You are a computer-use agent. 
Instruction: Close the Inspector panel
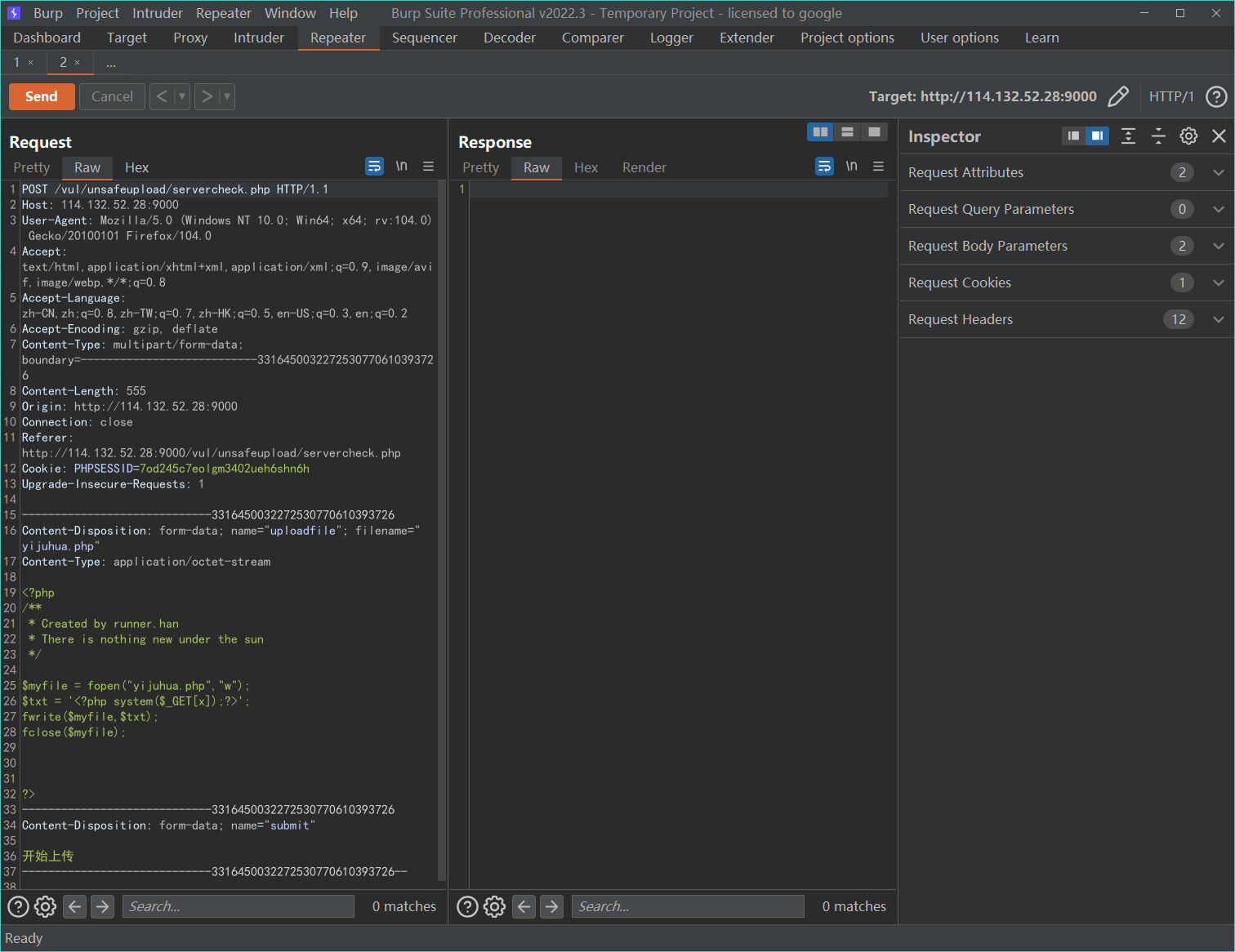[1219, 136]
